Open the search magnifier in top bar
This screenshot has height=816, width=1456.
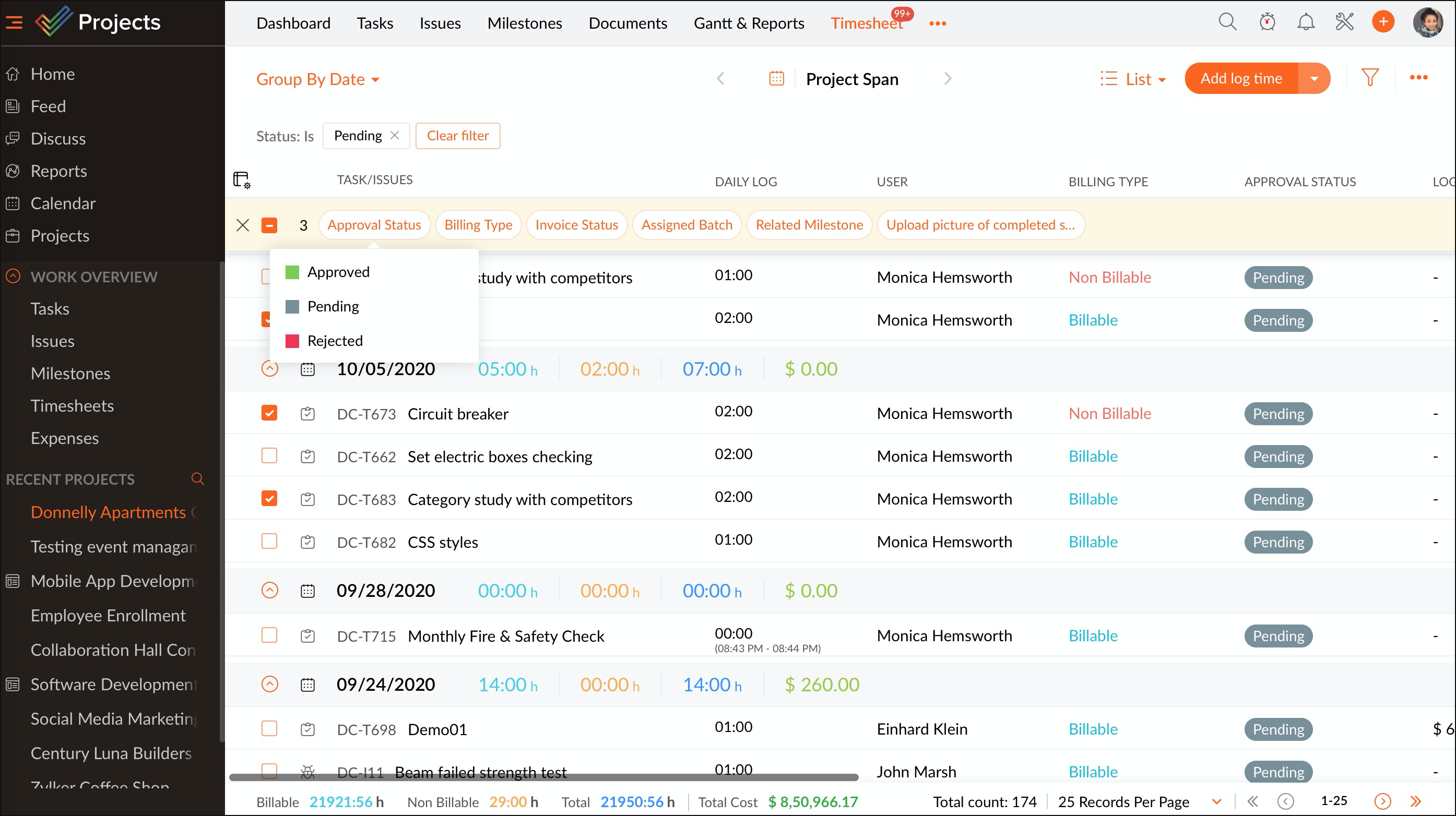[1227, 22]
